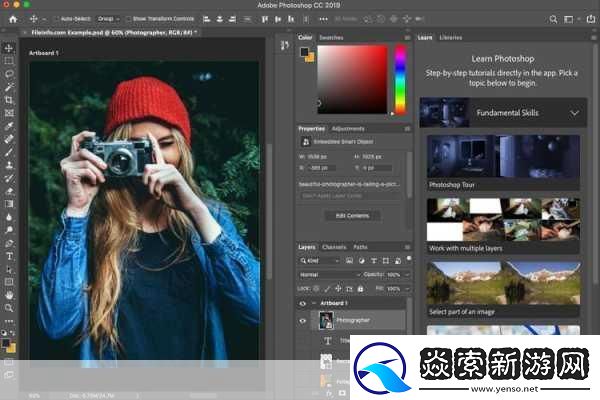Switch to the Swatches tab

[x=330, y=37]
